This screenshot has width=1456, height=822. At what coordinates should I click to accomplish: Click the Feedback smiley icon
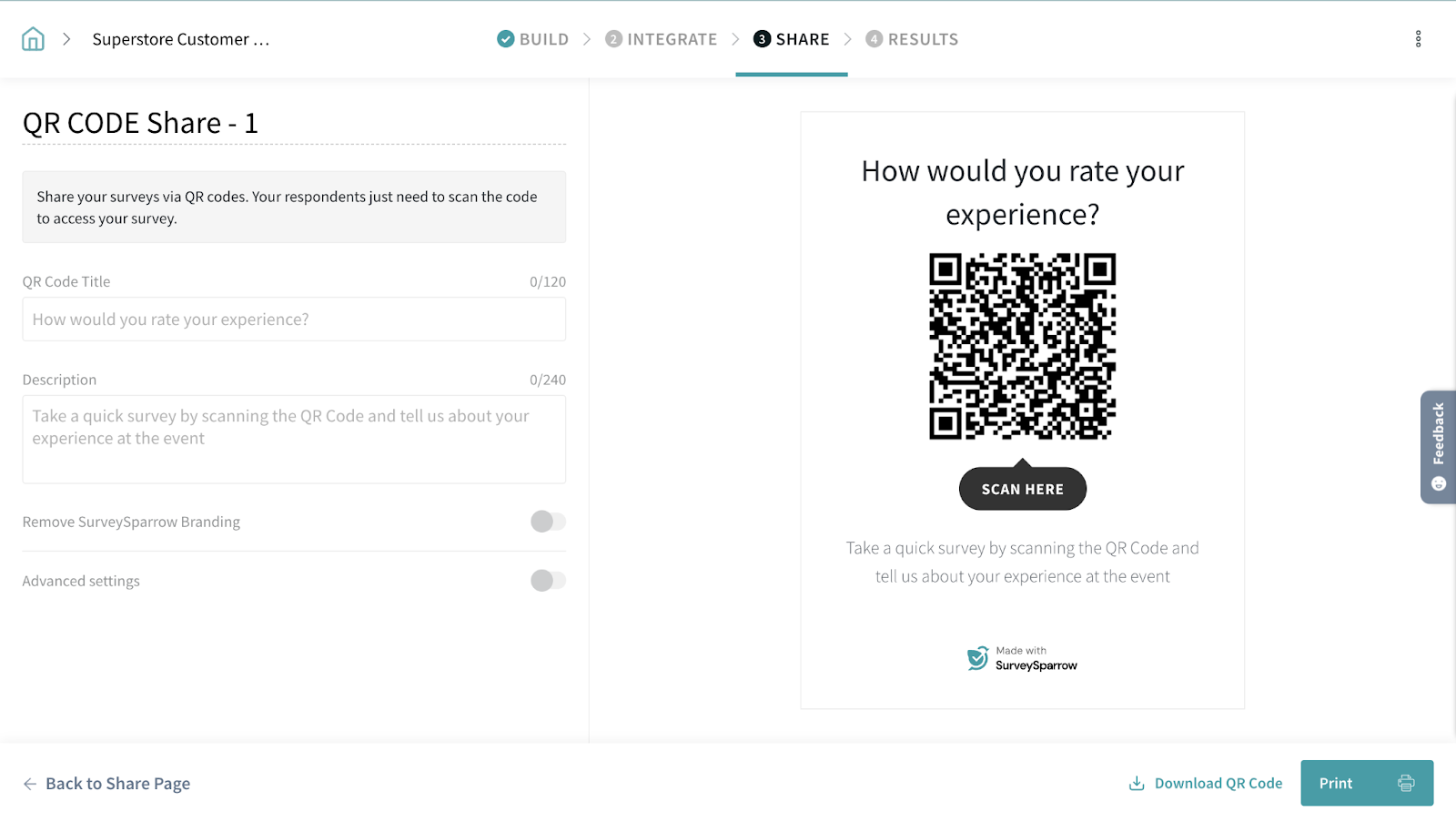(1439, 483)
